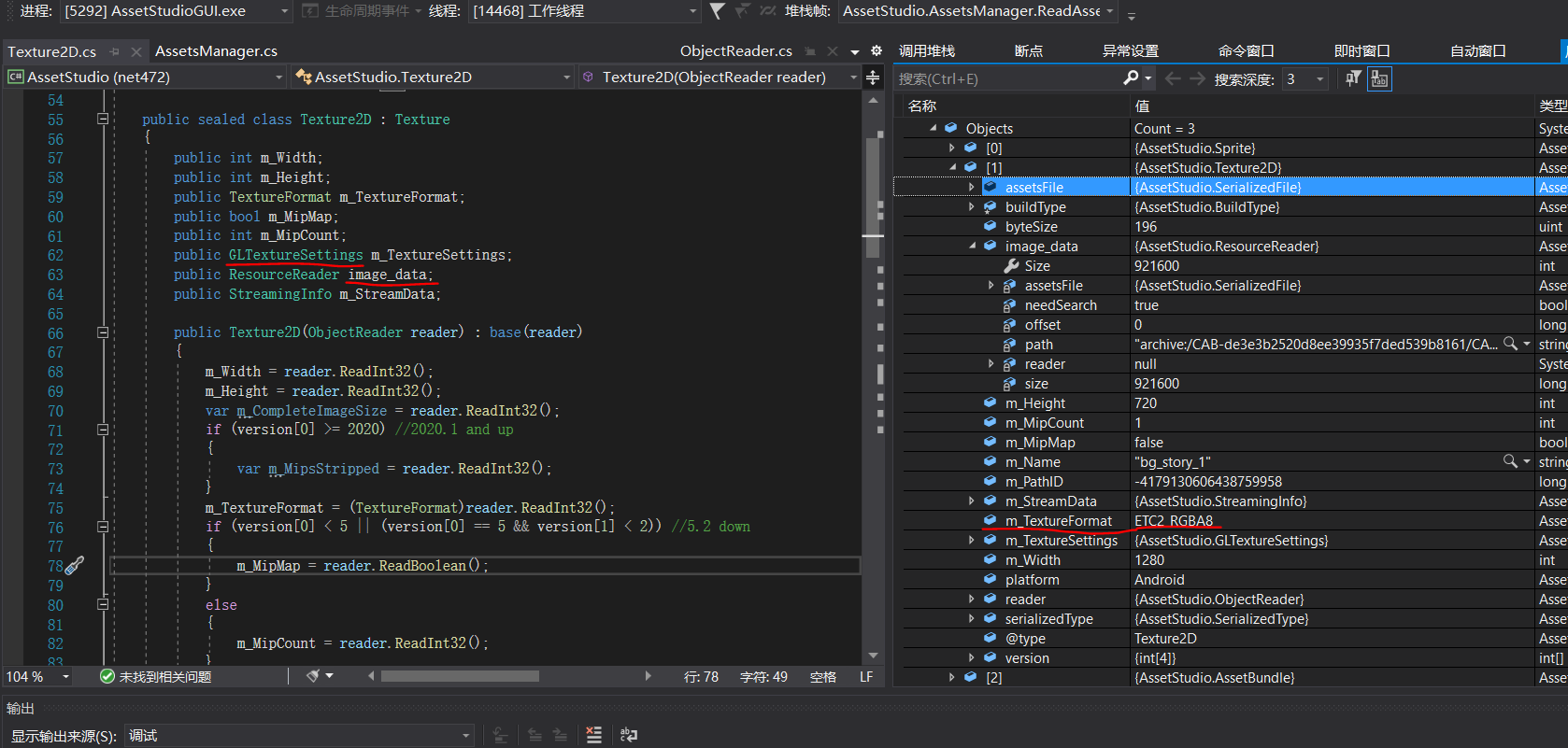Toggle pin on the Texture2D.cs tab
Image resolution: width=1568 pixels, height=748 pixels.
114,51
